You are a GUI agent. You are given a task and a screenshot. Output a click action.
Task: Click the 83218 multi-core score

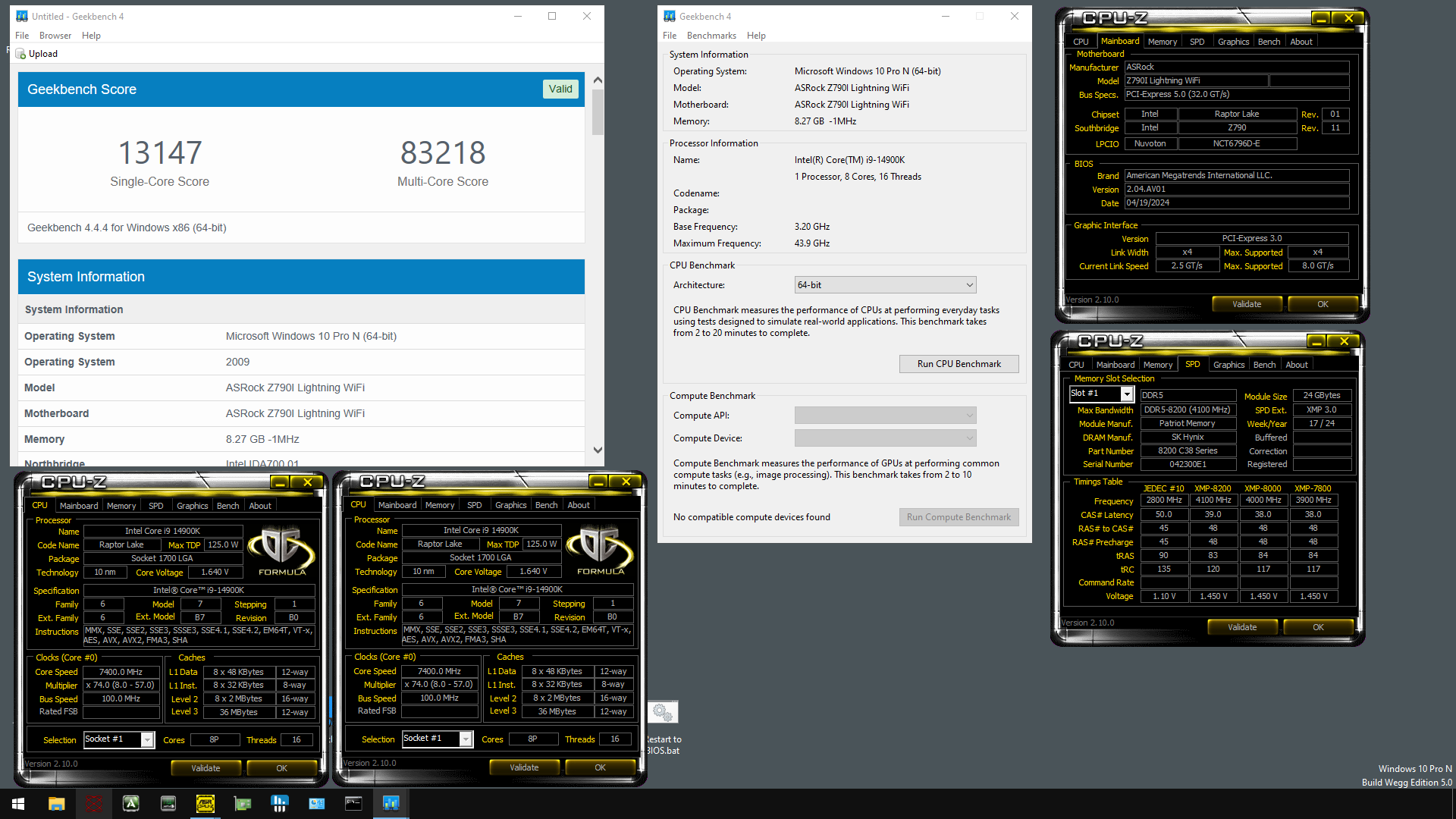443,152
